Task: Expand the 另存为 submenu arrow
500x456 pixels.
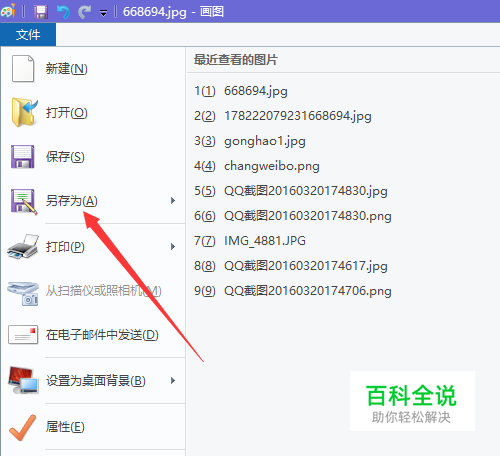Action: (x=173, y=200)
